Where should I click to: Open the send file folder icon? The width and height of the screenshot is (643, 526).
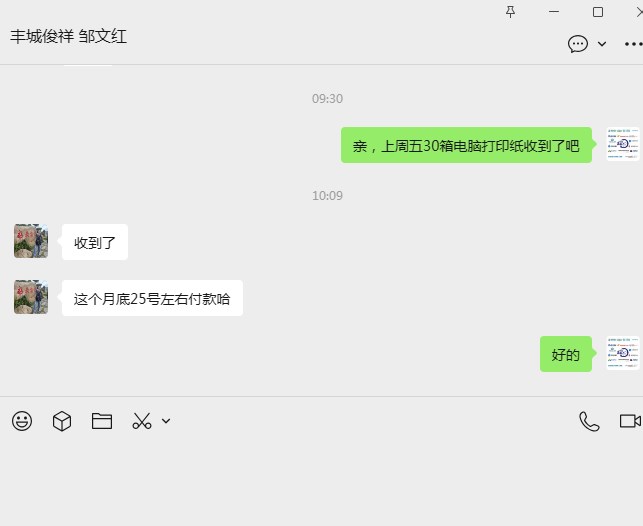(102, 421)
